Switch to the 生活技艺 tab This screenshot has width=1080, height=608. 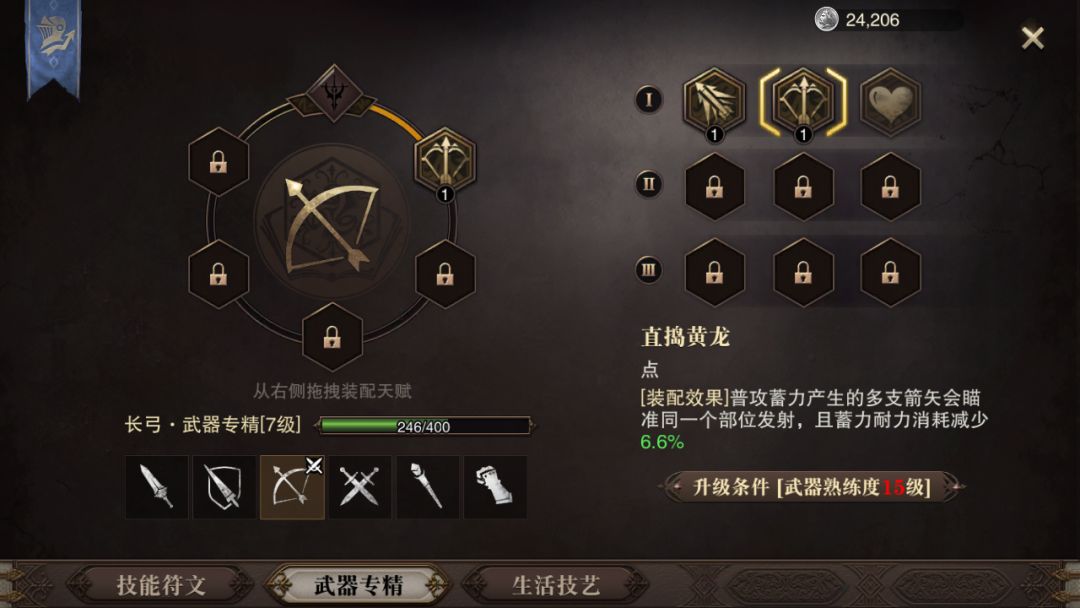point(556,585)
